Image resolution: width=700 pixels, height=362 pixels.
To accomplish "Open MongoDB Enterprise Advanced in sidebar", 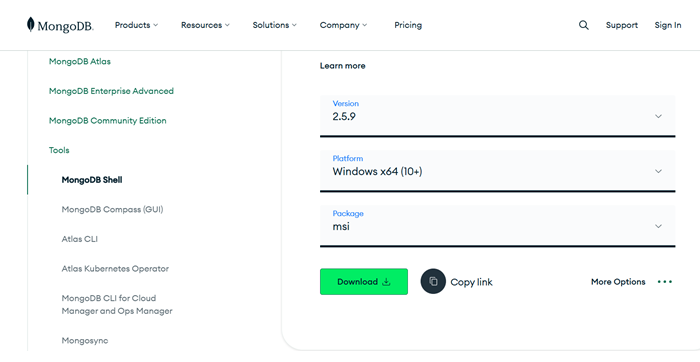I will tap(111, 91).
